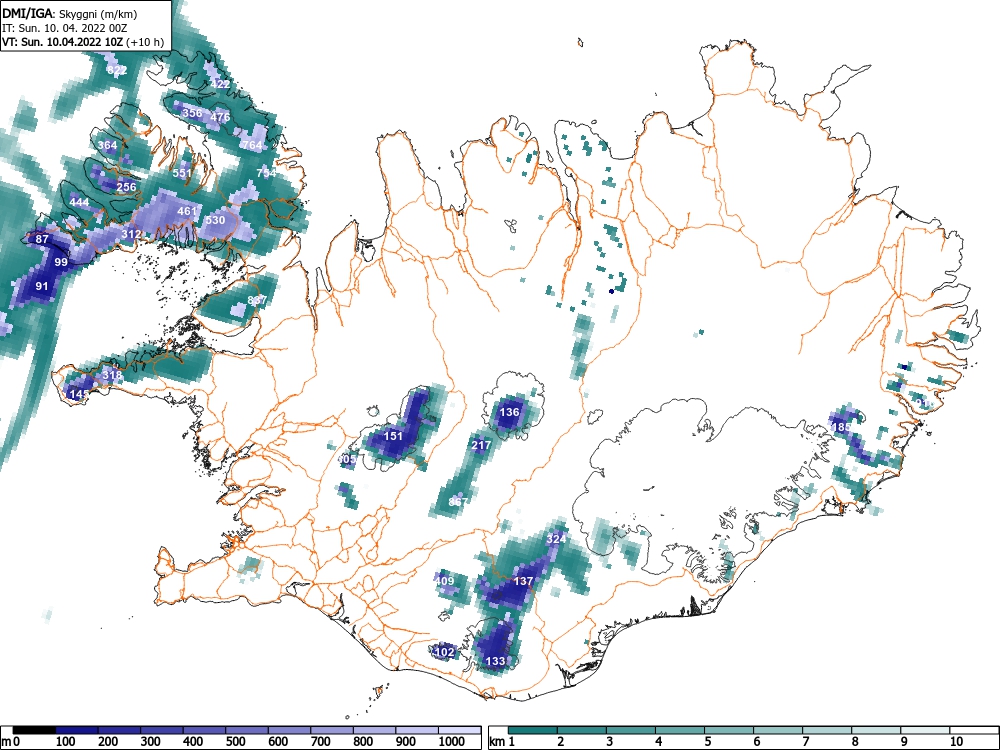The height and width of the screenshot is (750, 1000).
Task: Click the visibility value 754
Action: (266, 173)
